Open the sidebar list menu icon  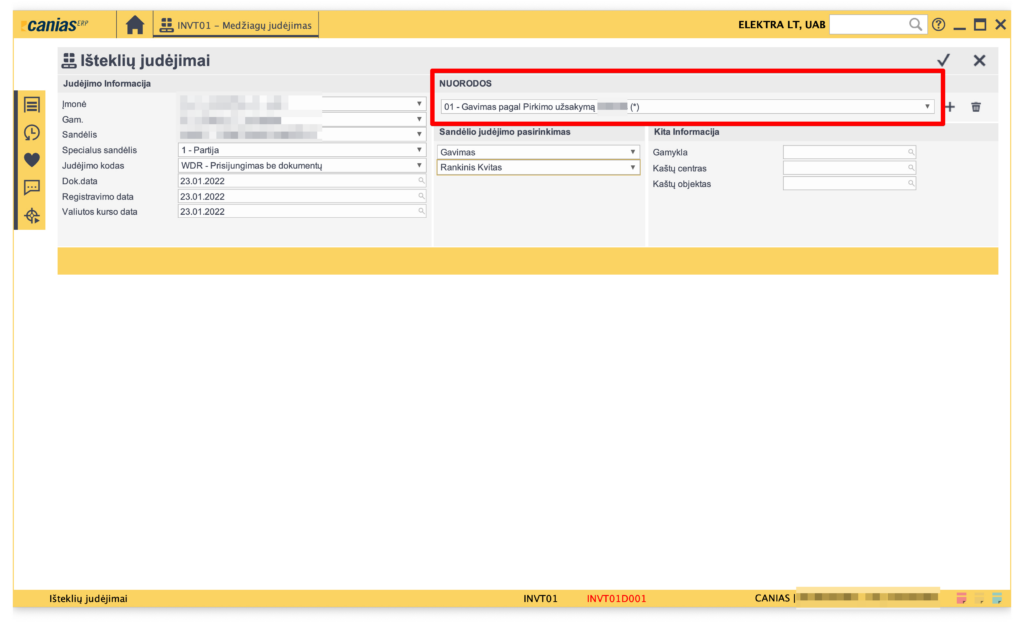(32, 104)
